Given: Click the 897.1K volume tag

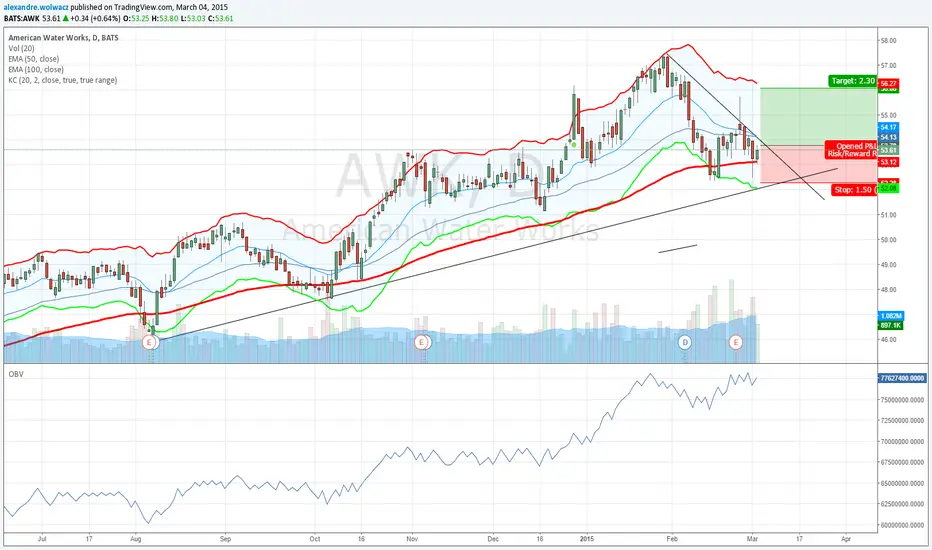Looking at the screenshot, I should (x=891, y=325).
